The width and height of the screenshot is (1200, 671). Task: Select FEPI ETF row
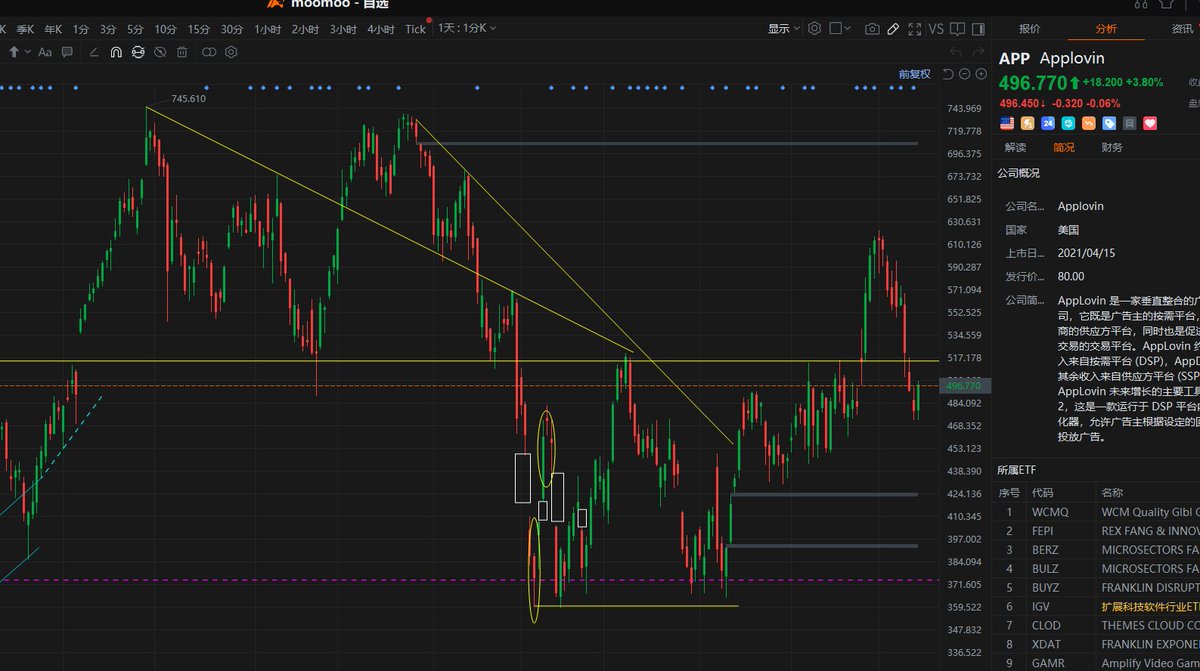point(1098,531)
